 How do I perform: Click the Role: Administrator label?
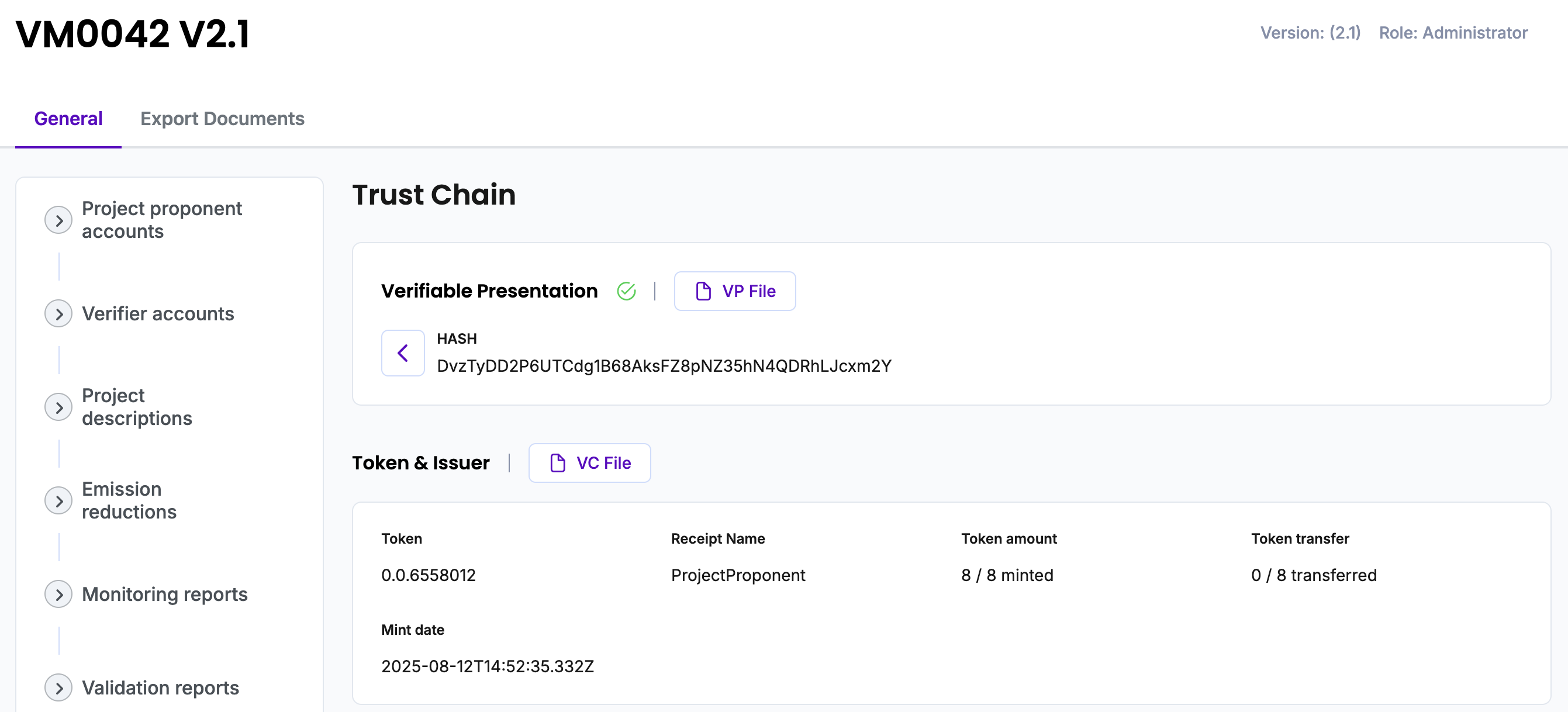coord(1453,33)
